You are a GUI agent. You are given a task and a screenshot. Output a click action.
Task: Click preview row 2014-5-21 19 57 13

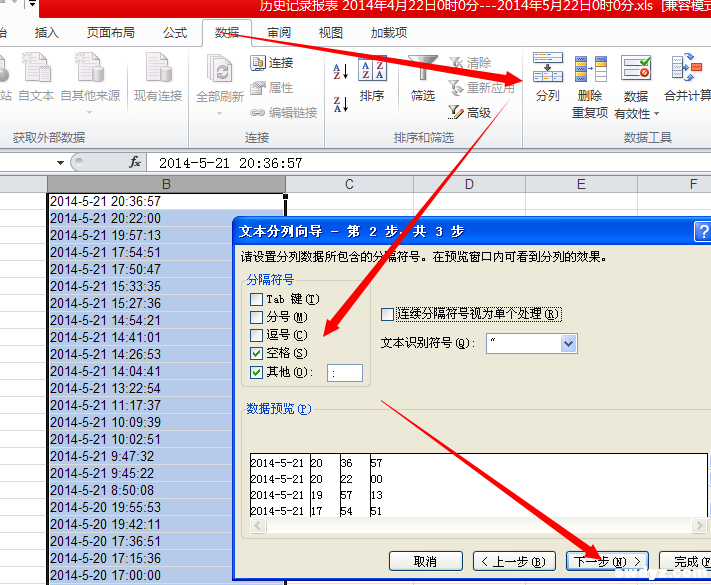(317, 495)
